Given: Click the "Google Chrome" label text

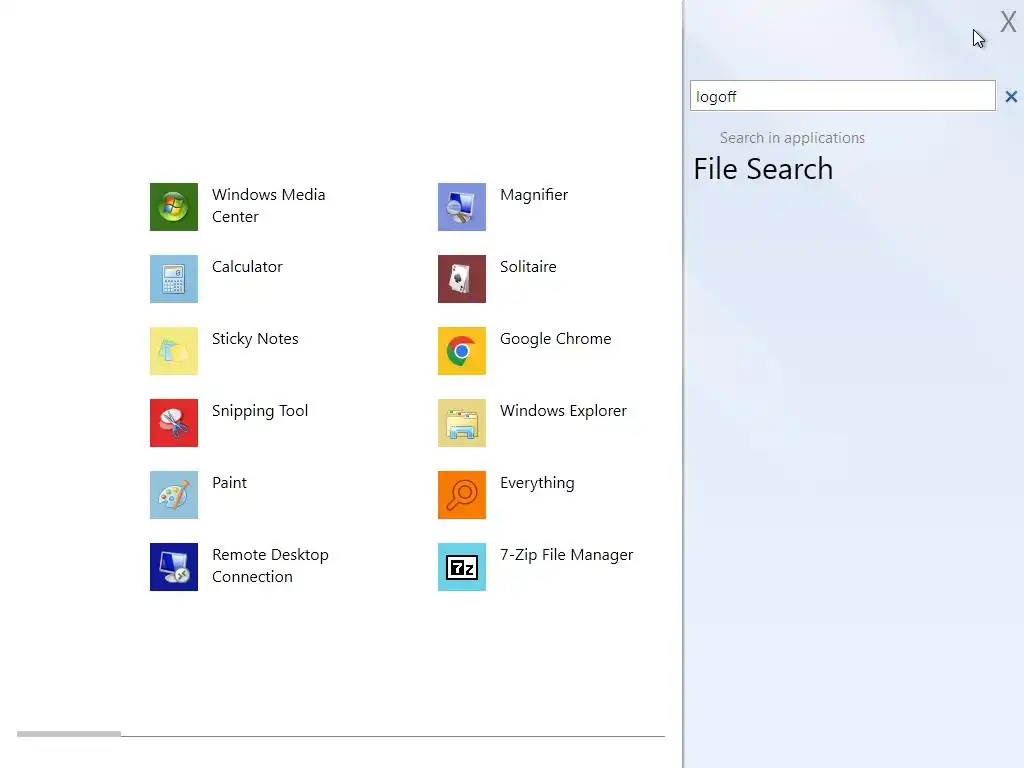Looking at the screenshot, I should (x=555, y=339).
